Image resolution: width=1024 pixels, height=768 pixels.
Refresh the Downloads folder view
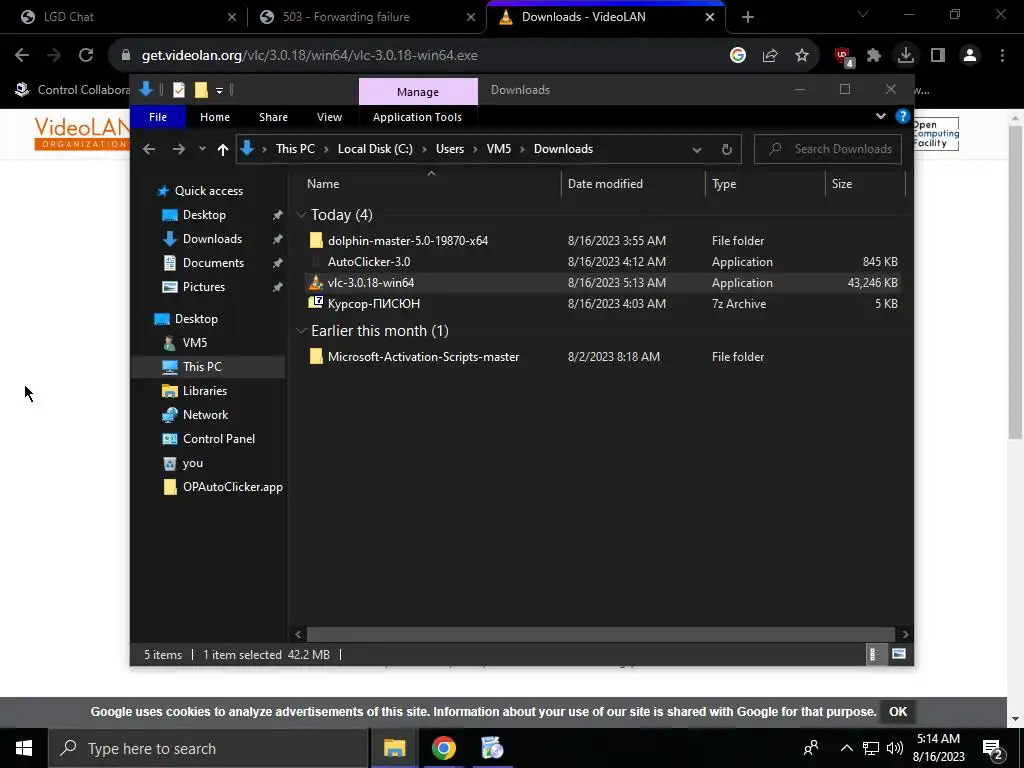click(x=726, y=149)
